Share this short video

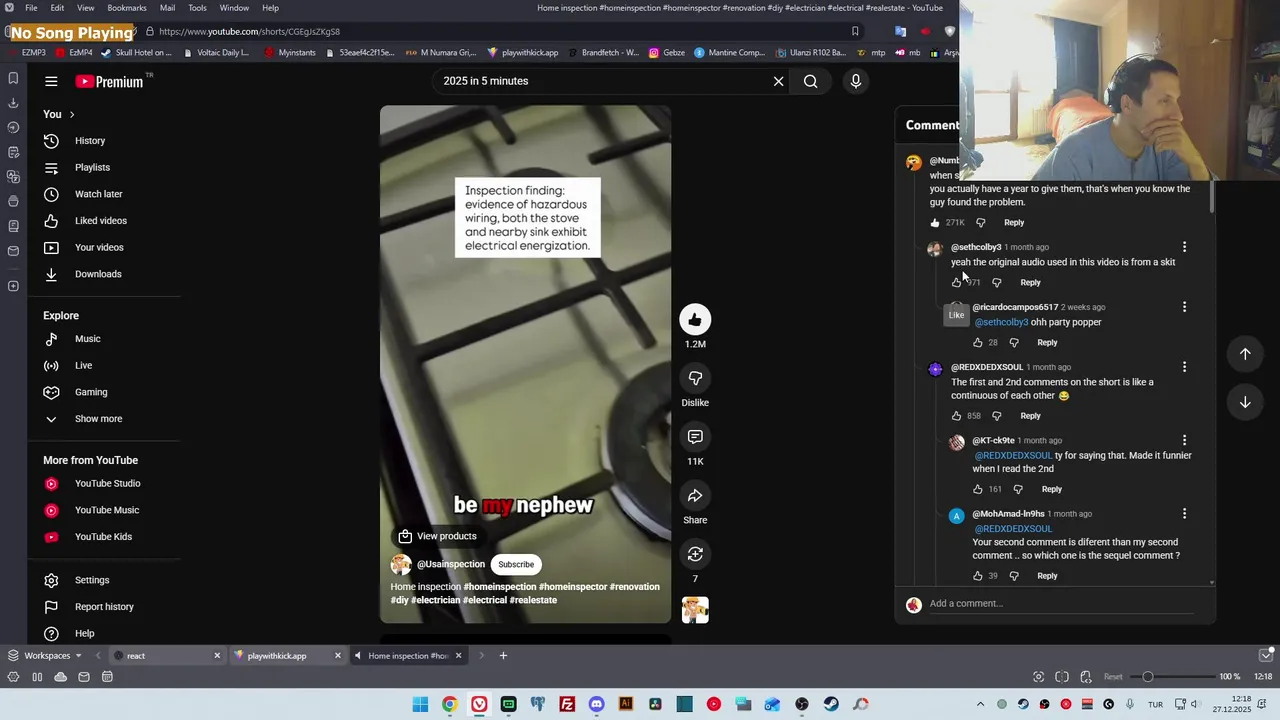click(695, 496)
